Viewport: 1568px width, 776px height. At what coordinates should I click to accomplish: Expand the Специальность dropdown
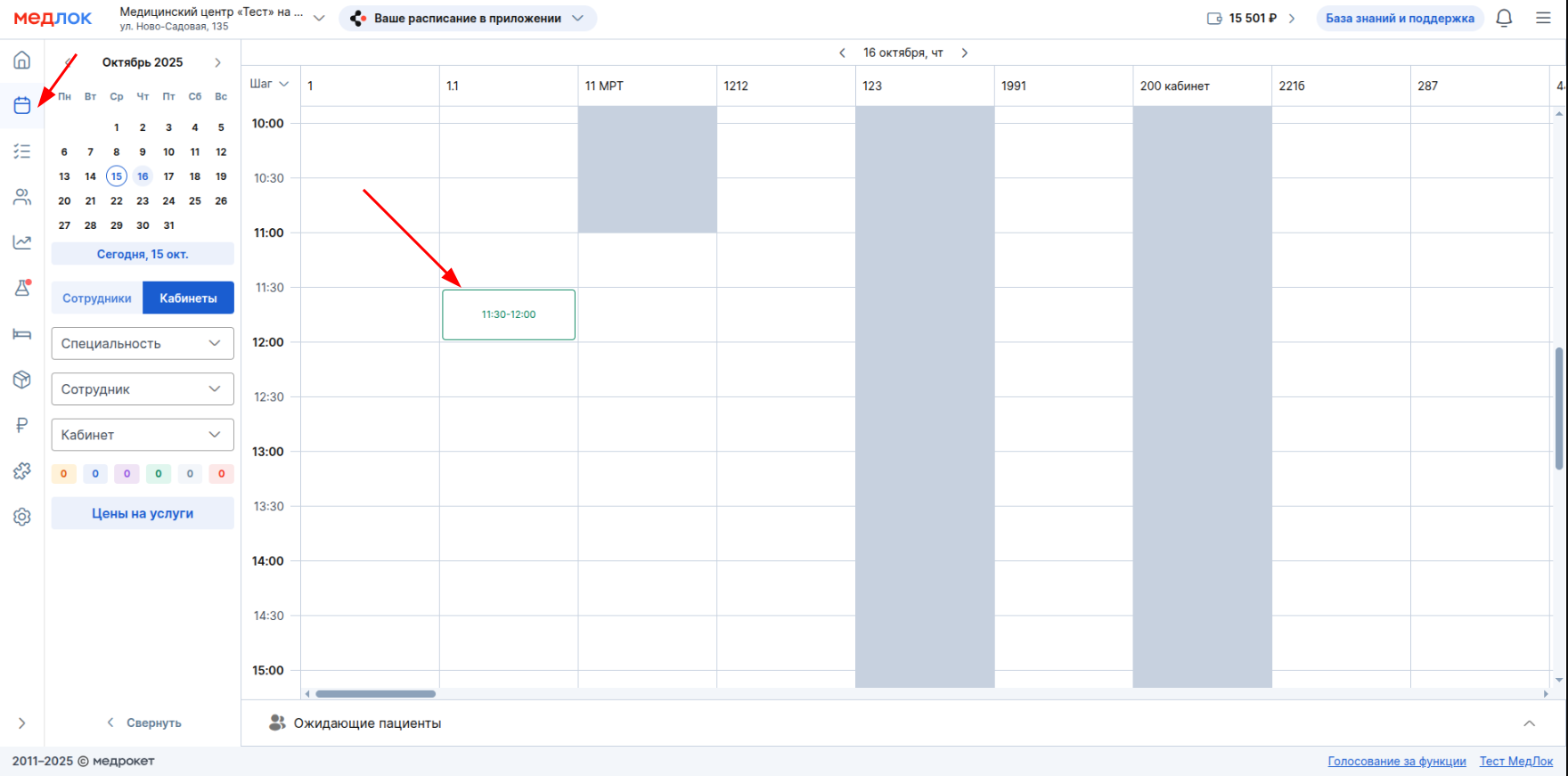tap(143, 344)
